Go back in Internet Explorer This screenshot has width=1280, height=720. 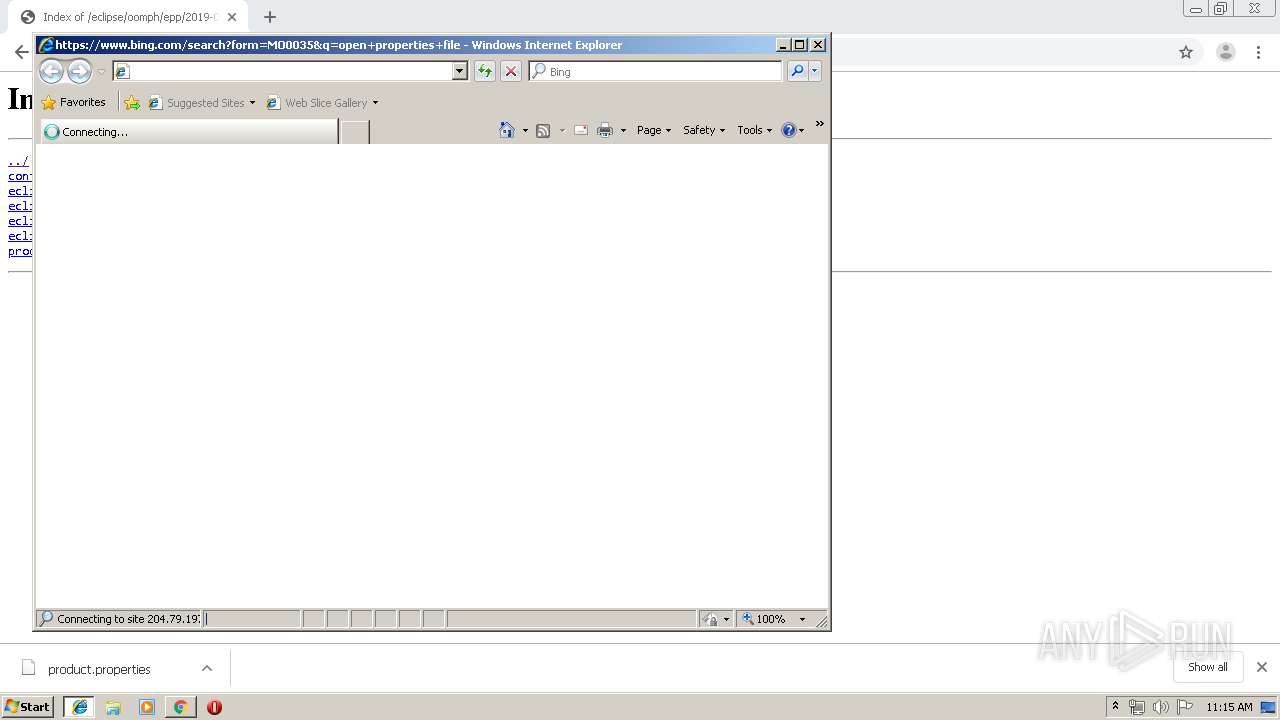pos(51,71)
